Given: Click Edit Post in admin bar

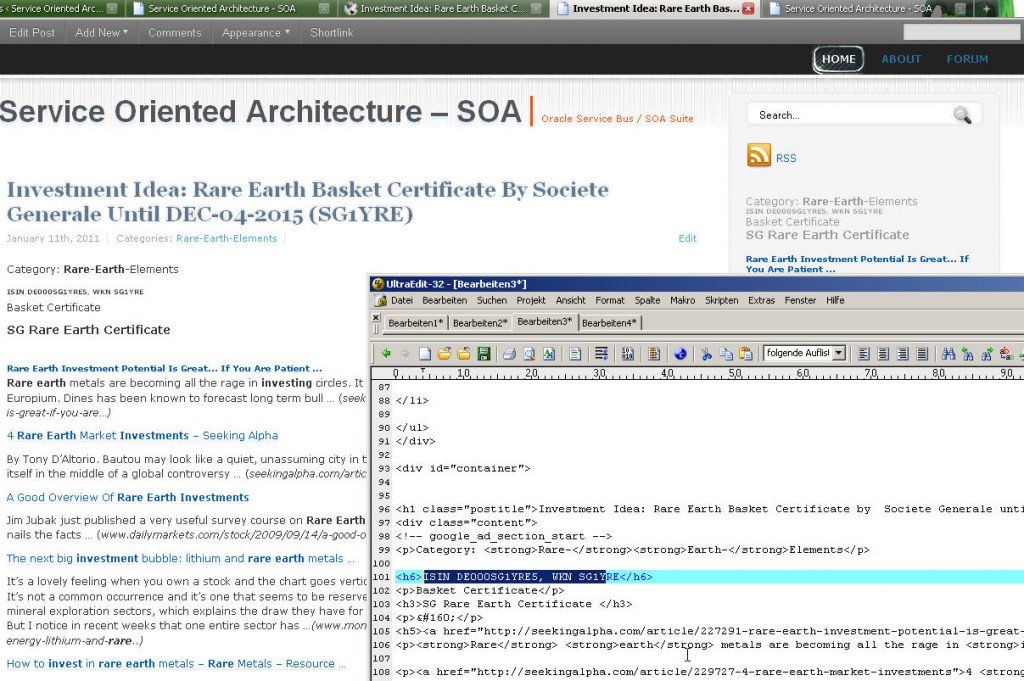Looking at the screenshot, I should tap(32, 32).
